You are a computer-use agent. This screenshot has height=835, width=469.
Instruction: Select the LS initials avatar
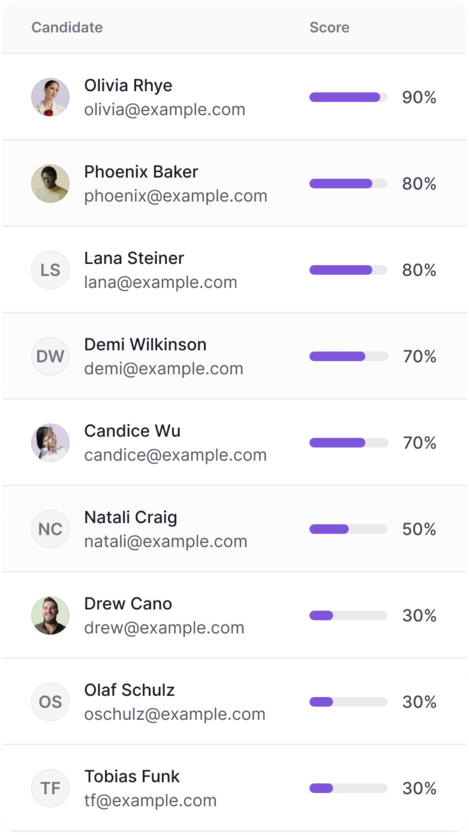(50, 269)
